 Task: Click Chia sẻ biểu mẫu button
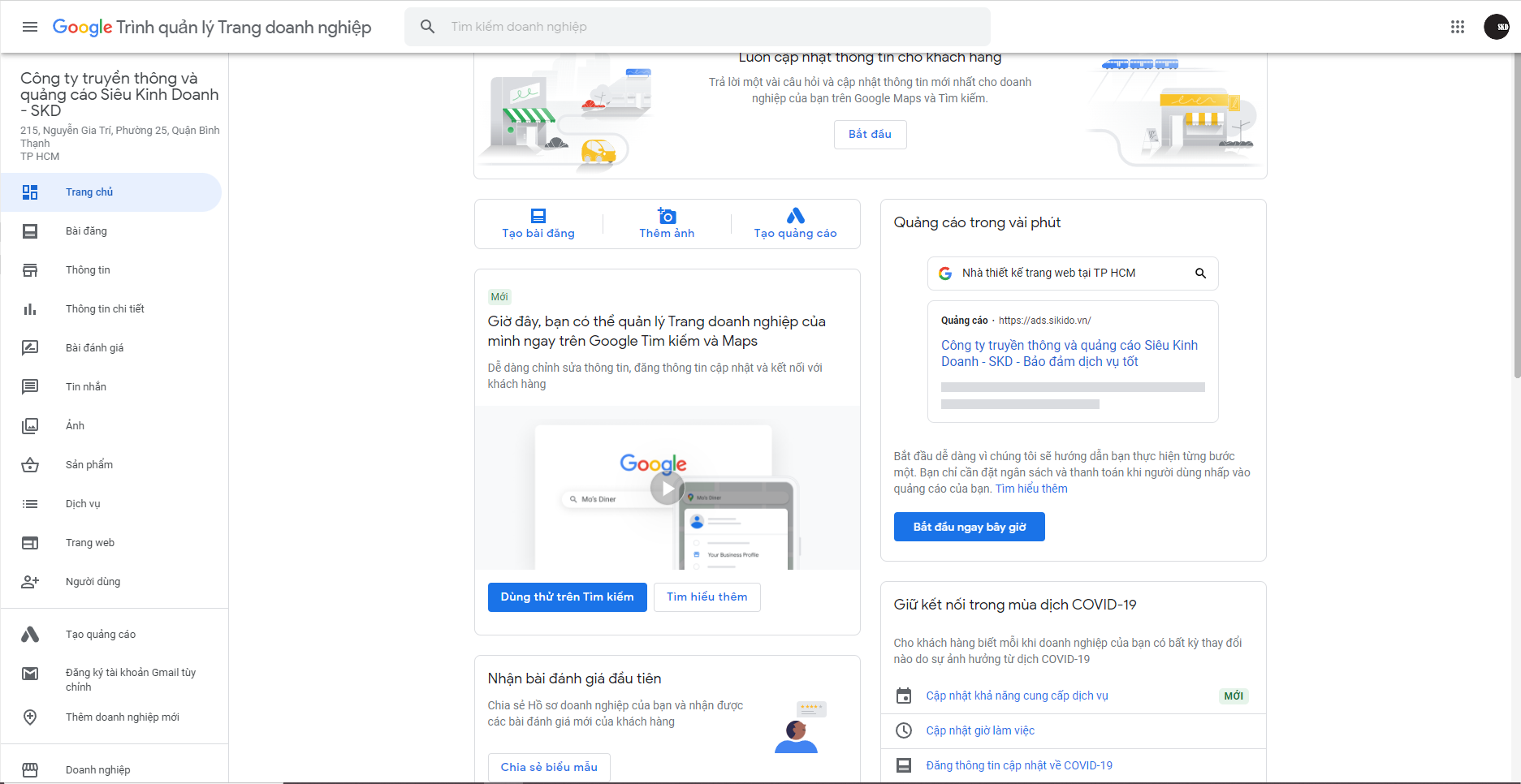549,767
